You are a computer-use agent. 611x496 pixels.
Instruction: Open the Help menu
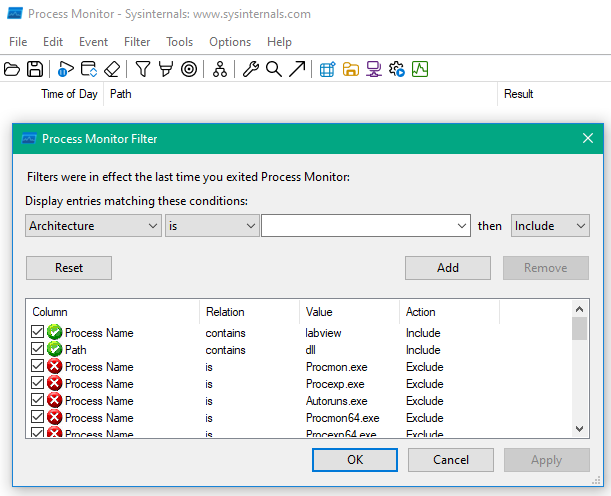click(279, 42)
